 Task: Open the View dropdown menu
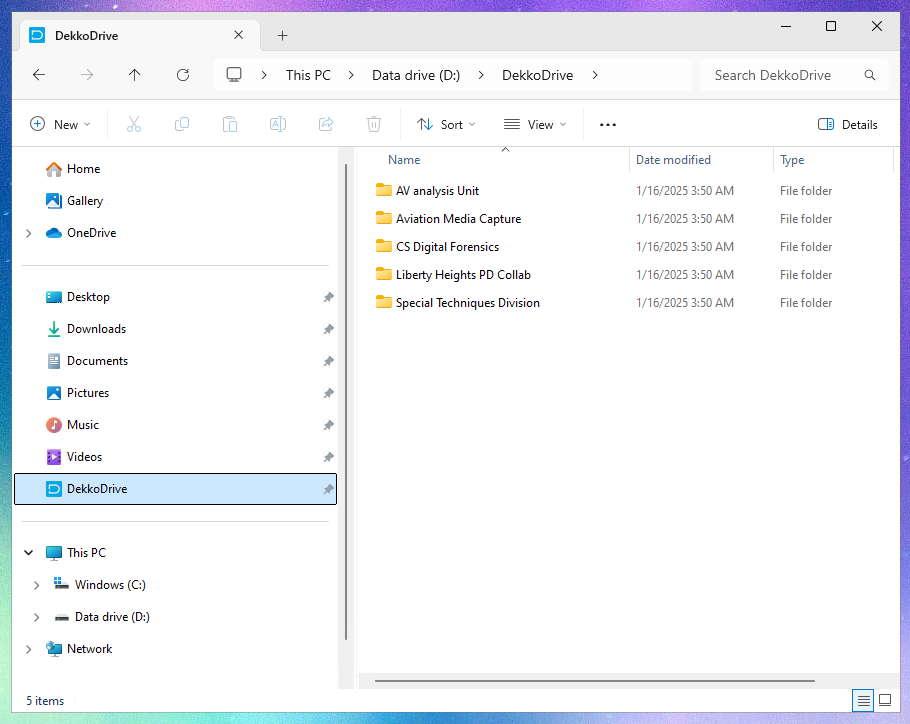coord(535,124)
